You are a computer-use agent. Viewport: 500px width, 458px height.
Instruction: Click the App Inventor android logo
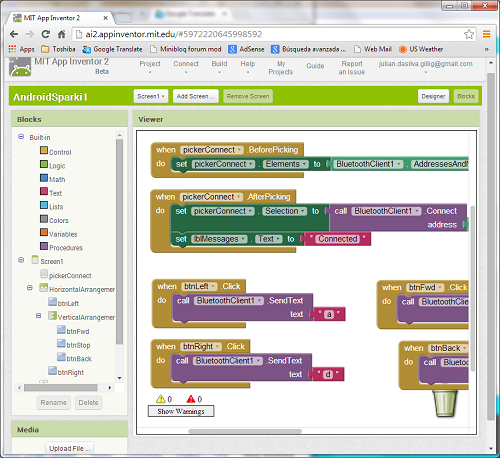(x=20, y=67)
